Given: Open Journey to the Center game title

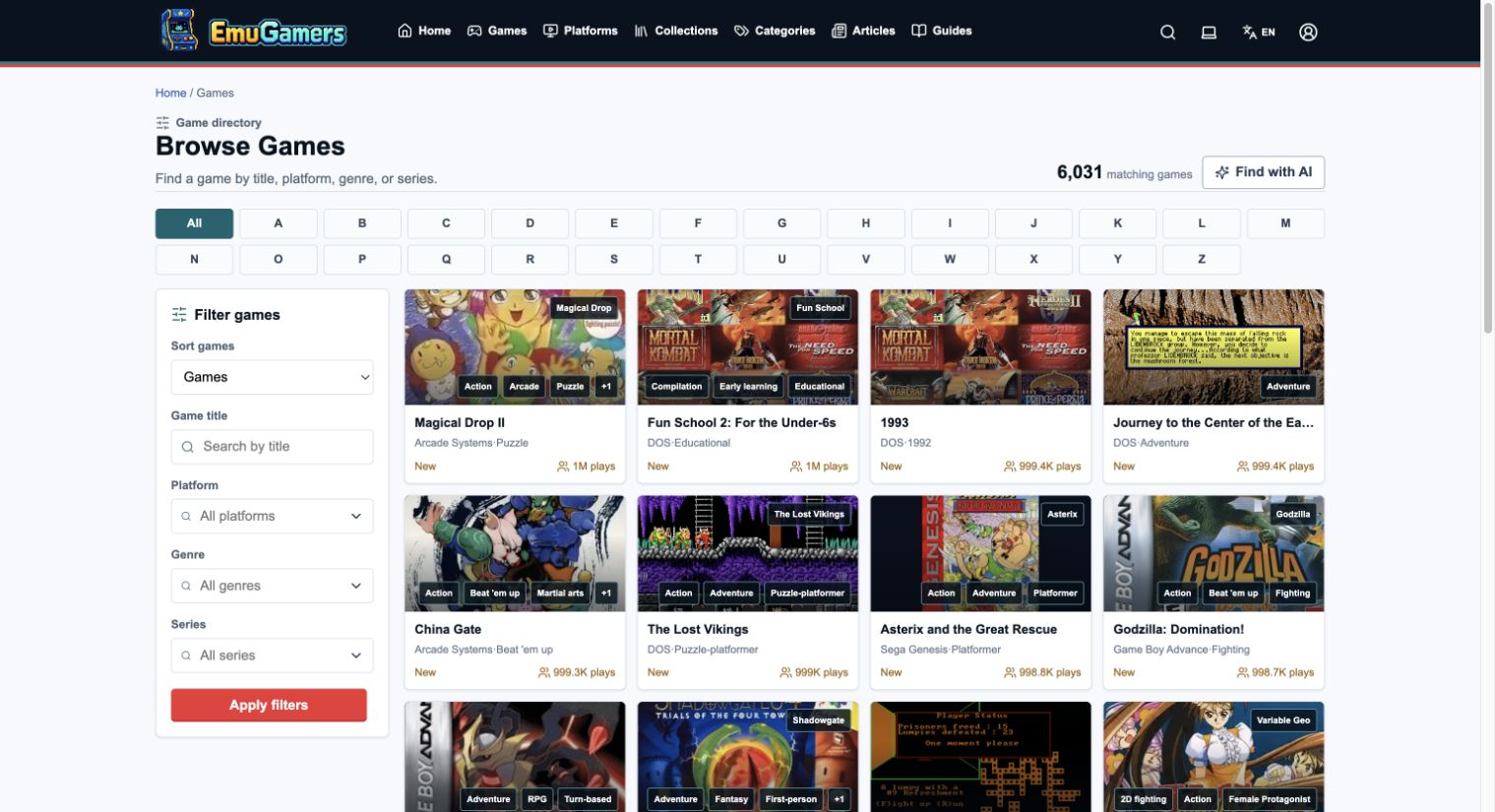Looking at the screenshot, I should pos(1214,422).
